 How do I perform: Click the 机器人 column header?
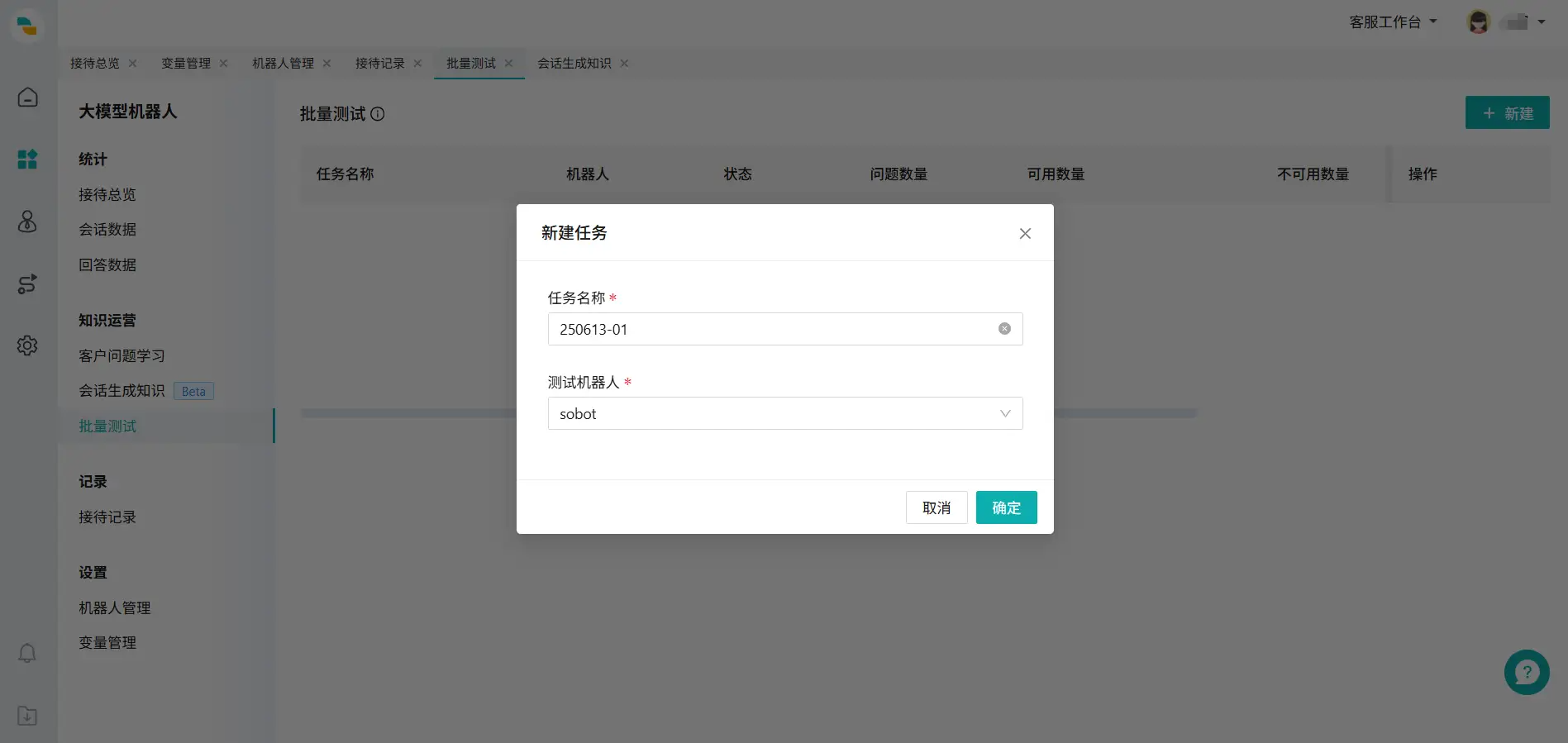click(x=588, y=174)
